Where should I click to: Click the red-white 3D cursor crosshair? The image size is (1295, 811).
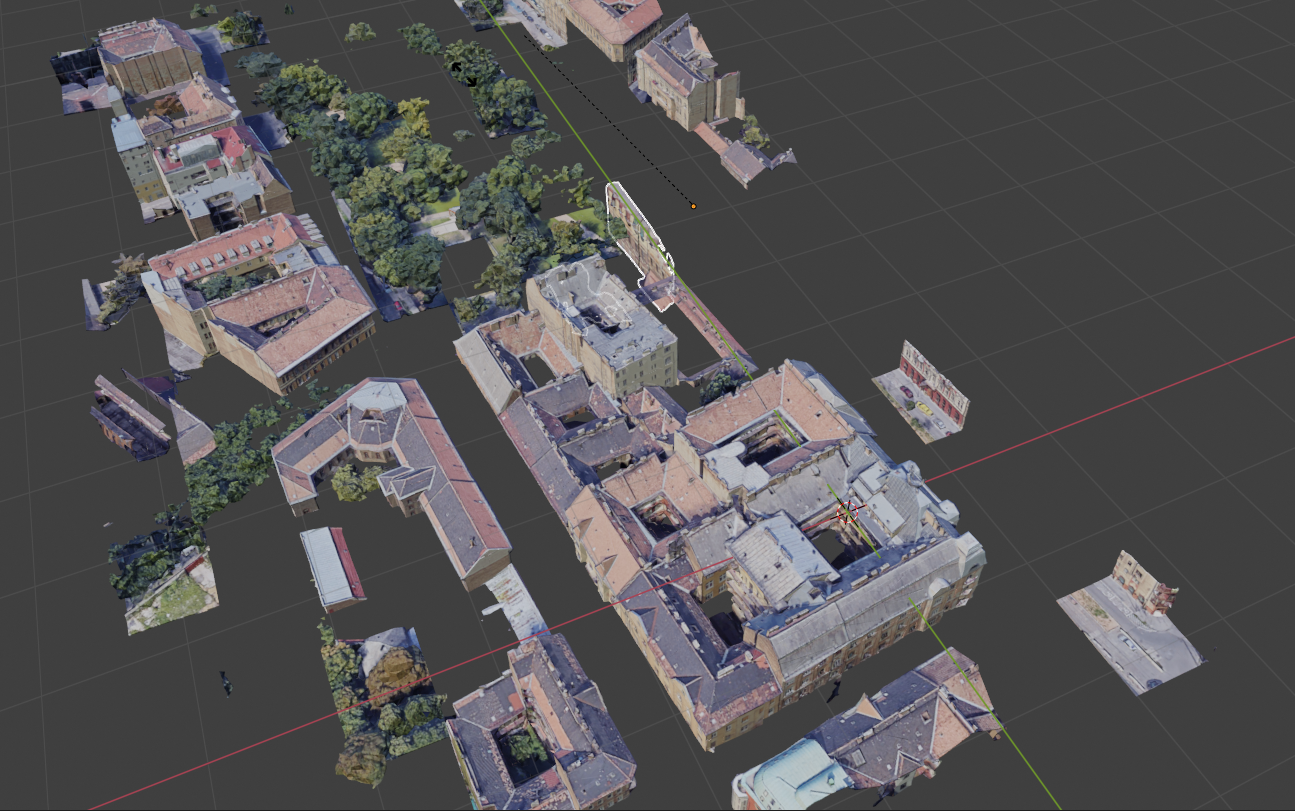click(x=848, y=513)
